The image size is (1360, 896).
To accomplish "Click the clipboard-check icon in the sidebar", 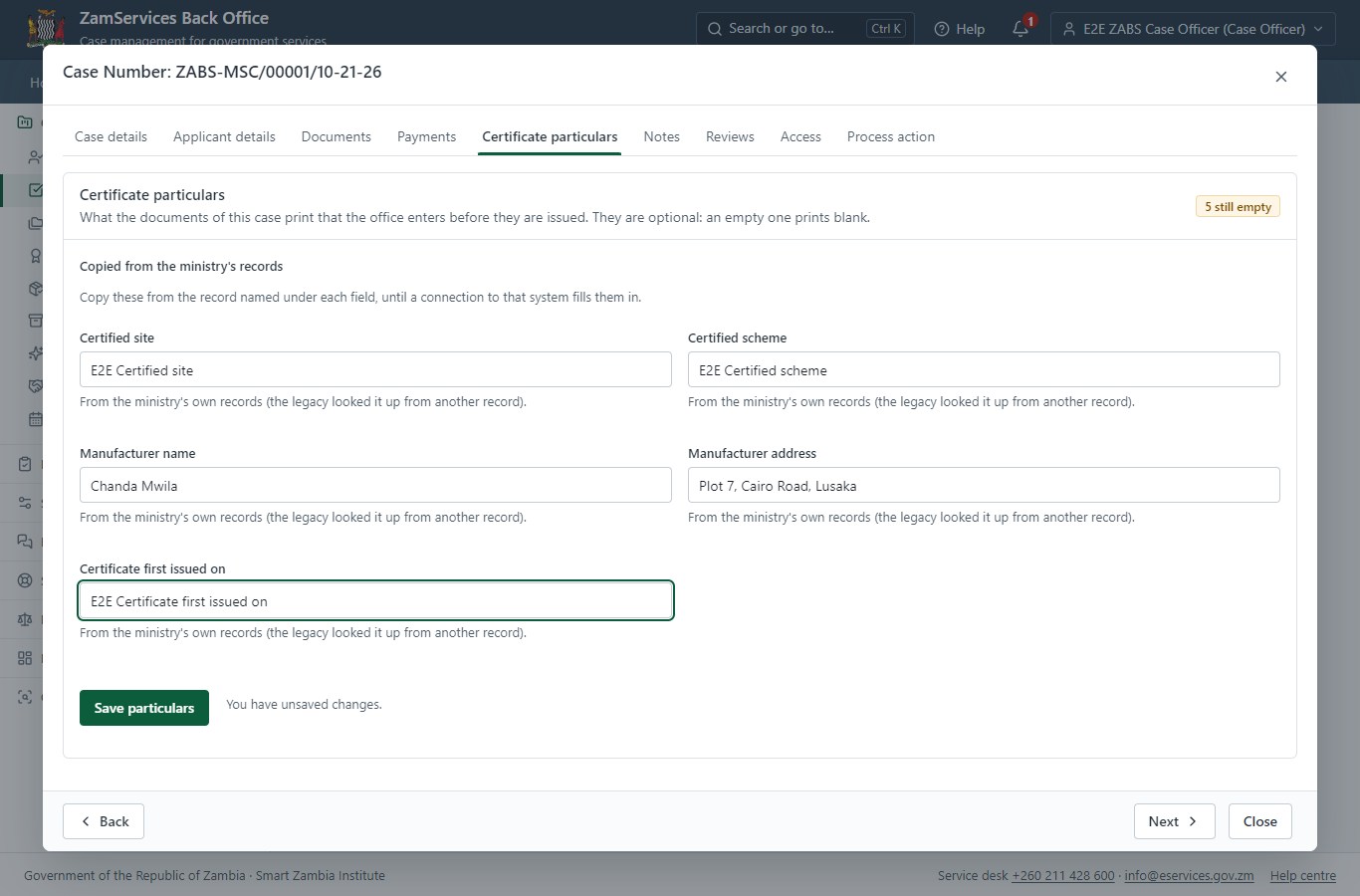I will point(25,464).
